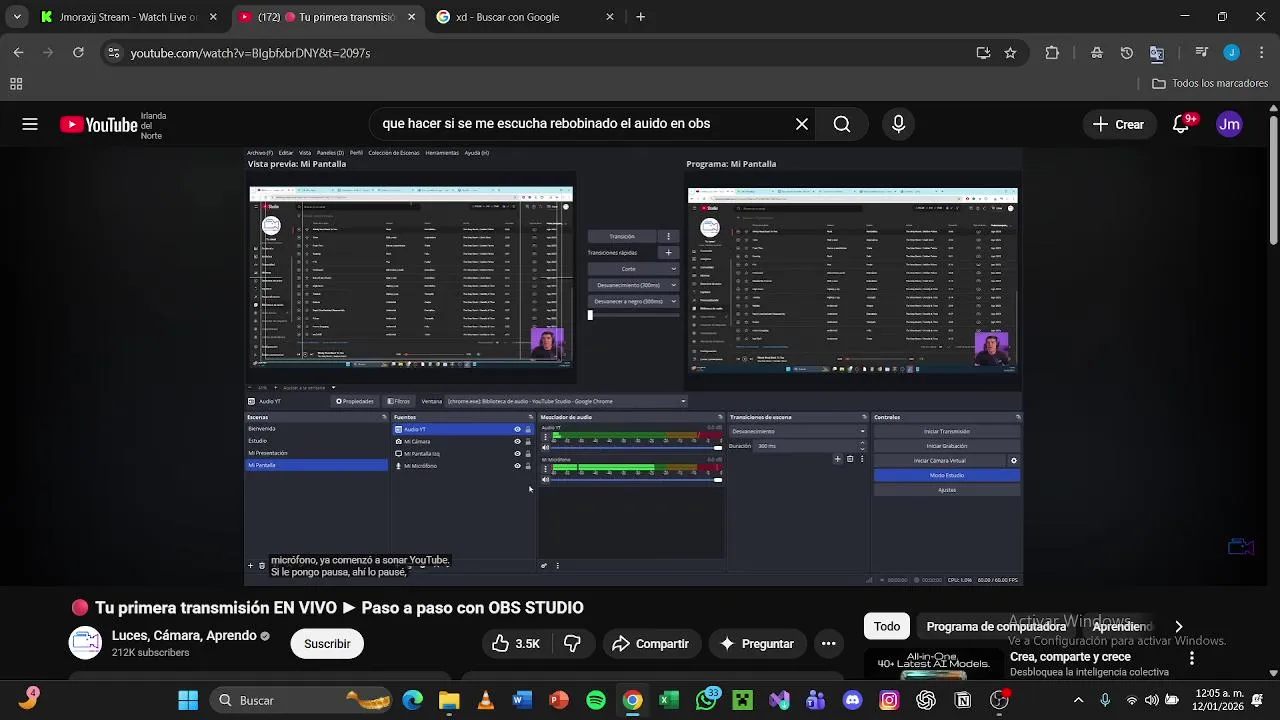Open the YouTube guide hamburger menu
1280x720 pixels.
(30, 124)
